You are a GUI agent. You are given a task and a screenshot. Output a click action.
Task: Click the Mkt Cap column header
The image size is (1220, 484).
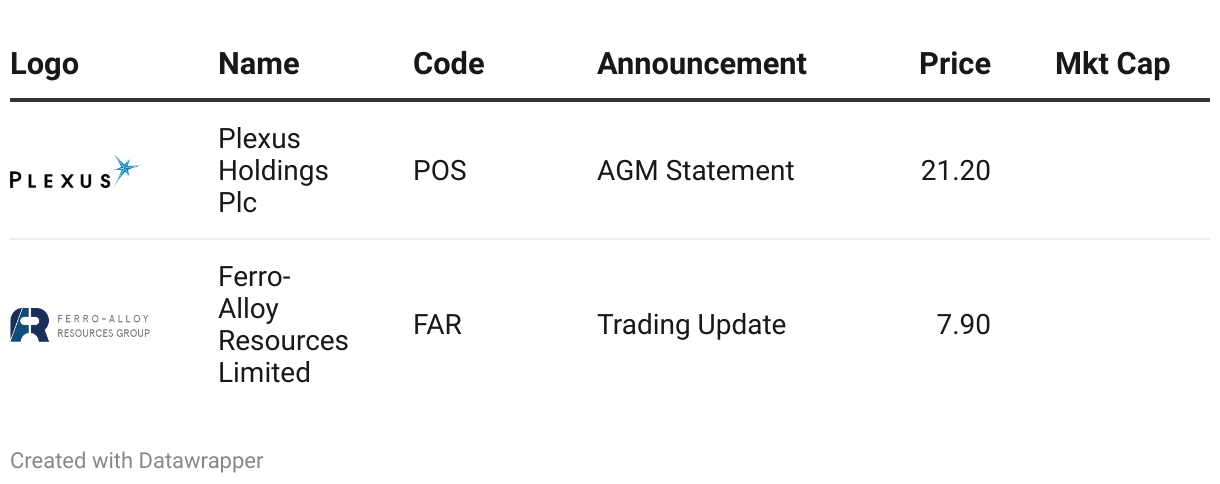[1112, 65]
